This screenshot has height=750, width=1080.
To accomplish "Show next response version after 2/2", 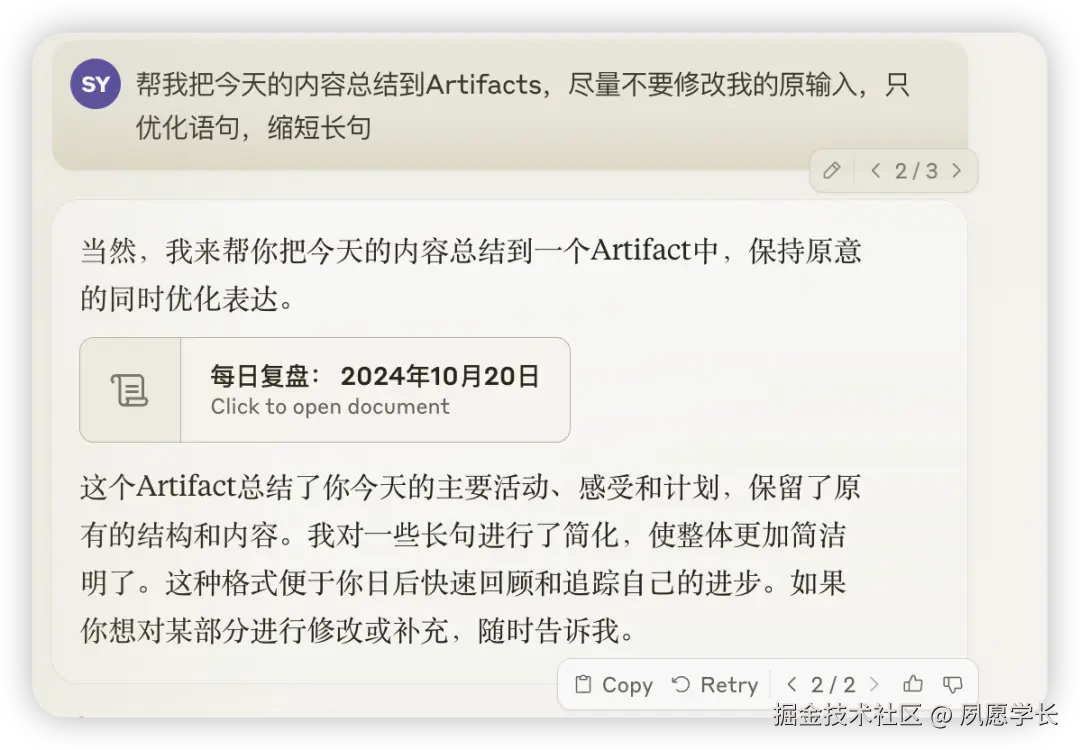I will pyautogui.click(x=874, y=684).
